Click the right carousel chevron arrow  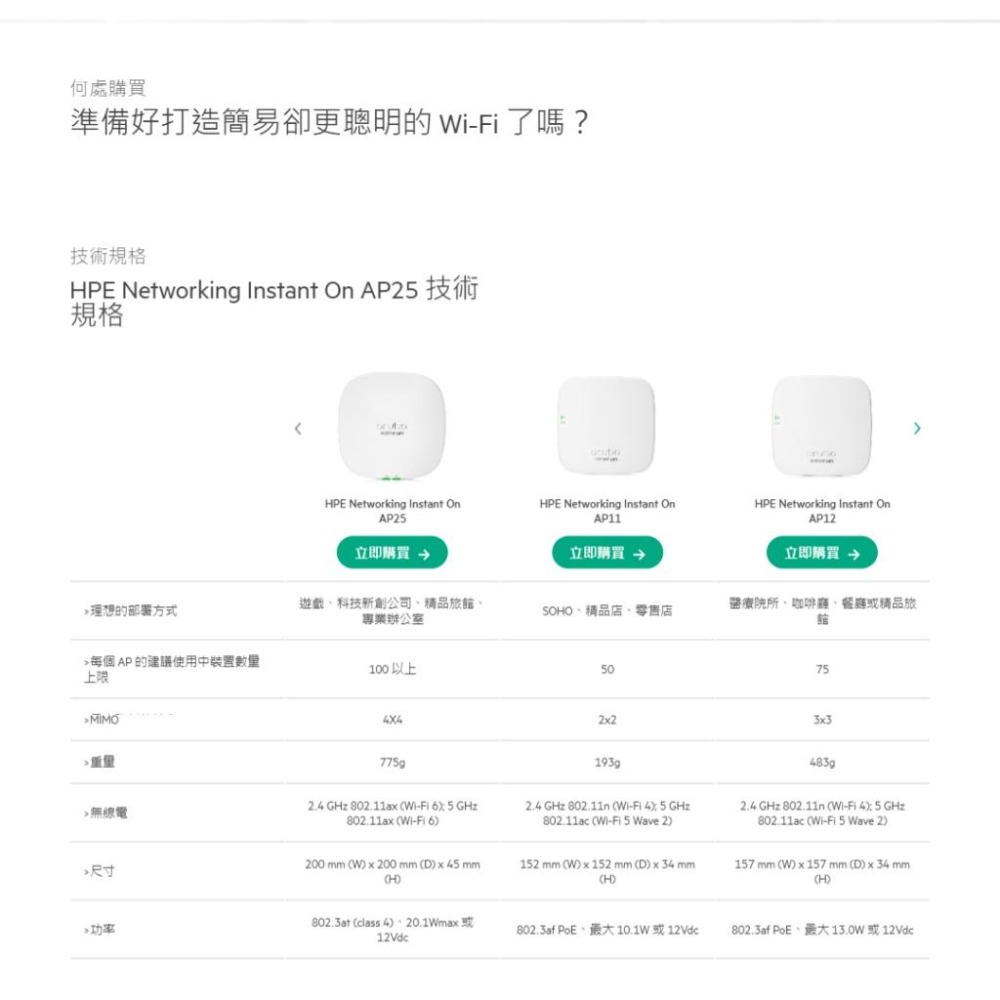[x=917, y=428]
